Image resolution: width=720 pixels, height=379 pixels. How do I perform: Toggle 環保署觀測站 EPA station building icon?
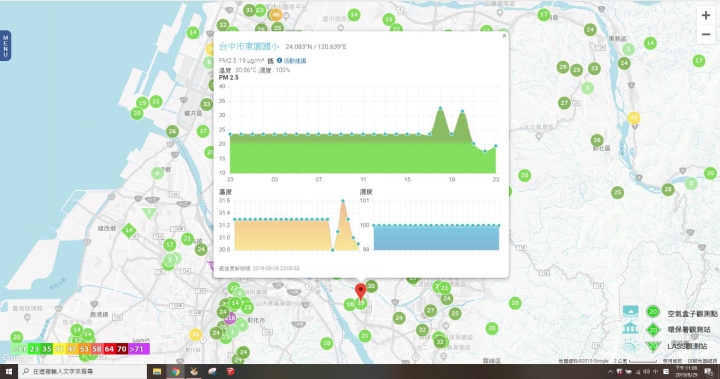(630, 328)
